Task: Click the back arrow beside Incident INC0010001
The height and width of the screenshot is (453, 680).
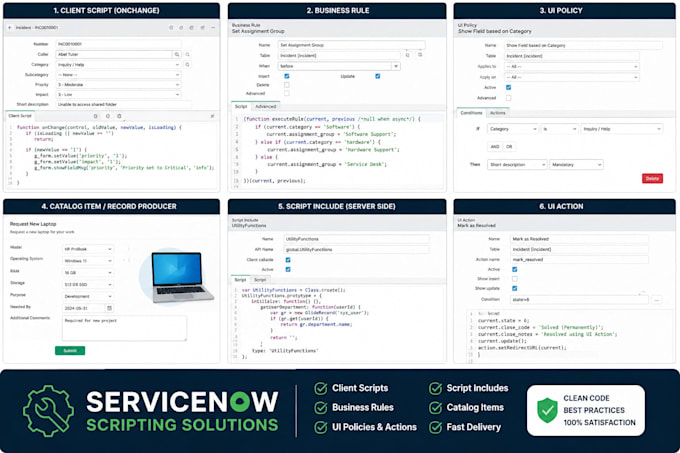Action: point(10,27)
